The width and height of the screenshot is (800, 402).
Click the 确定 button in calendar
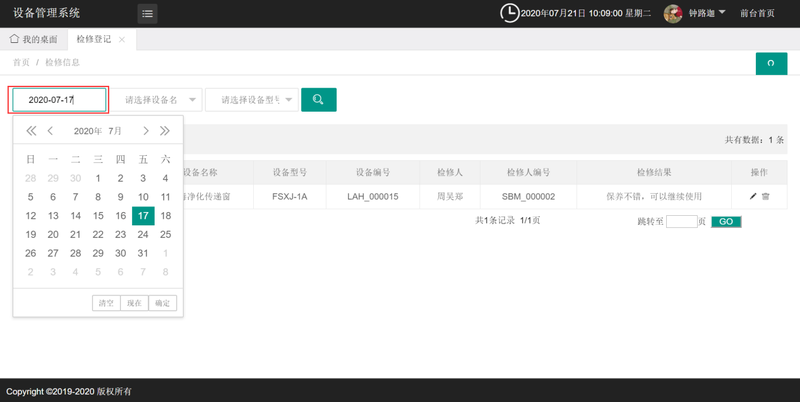pyautogui.click(x=162, y=303)
